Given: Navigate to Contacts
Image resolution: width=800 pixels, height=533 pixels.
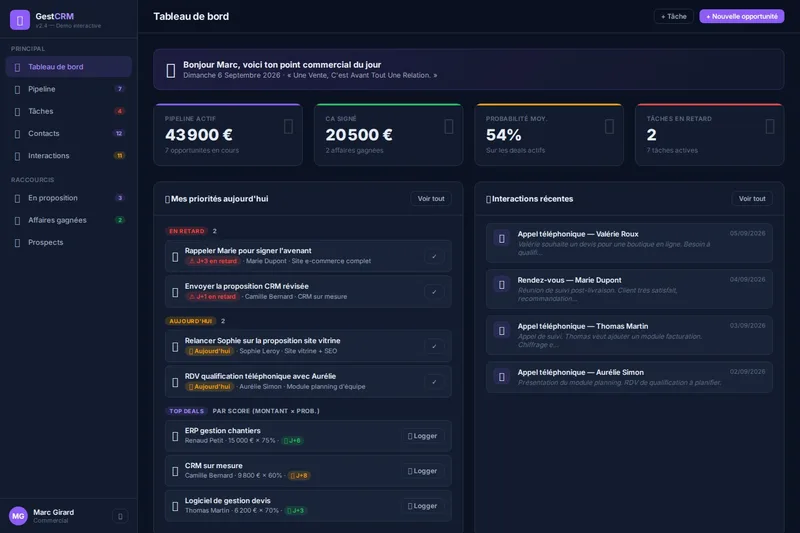Looking at the screenshot, I should (x=69, y=134).
